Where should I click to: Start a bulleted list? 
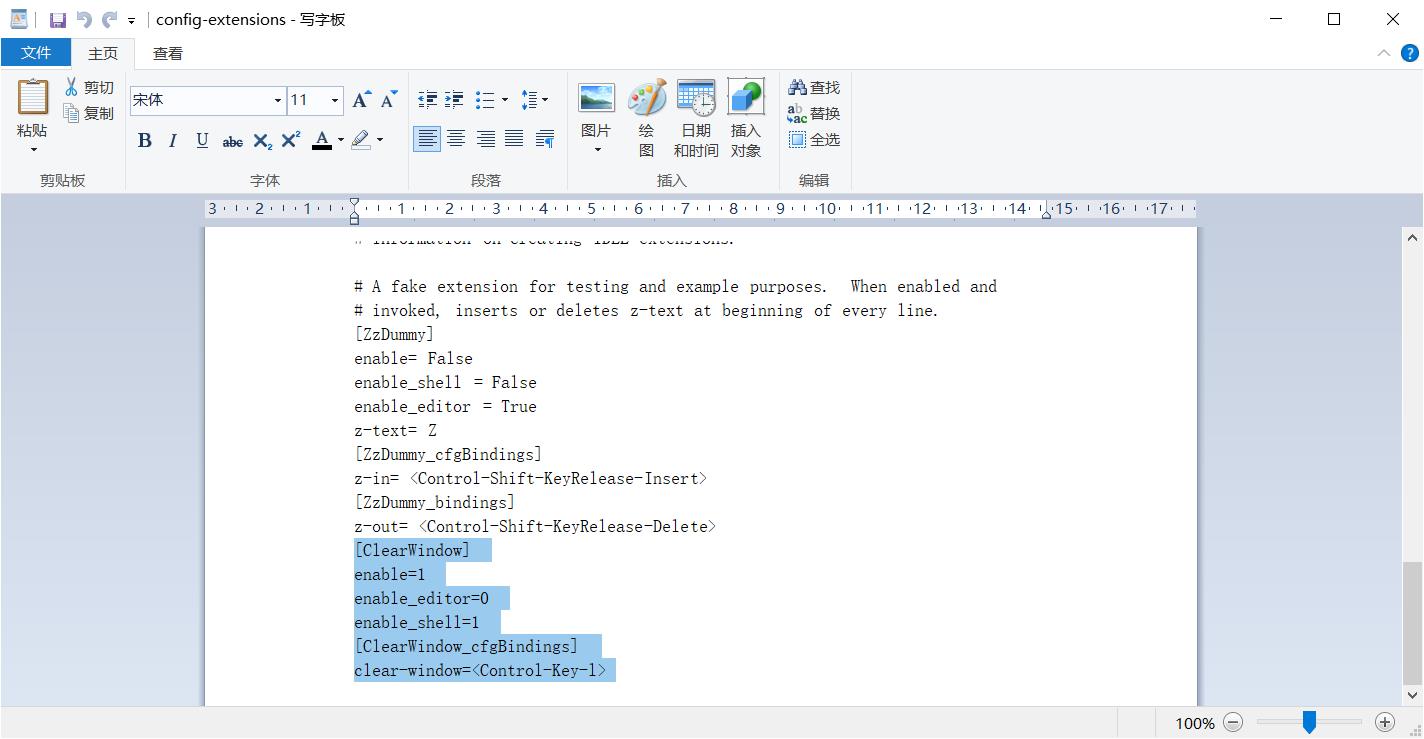coord(485,99)
